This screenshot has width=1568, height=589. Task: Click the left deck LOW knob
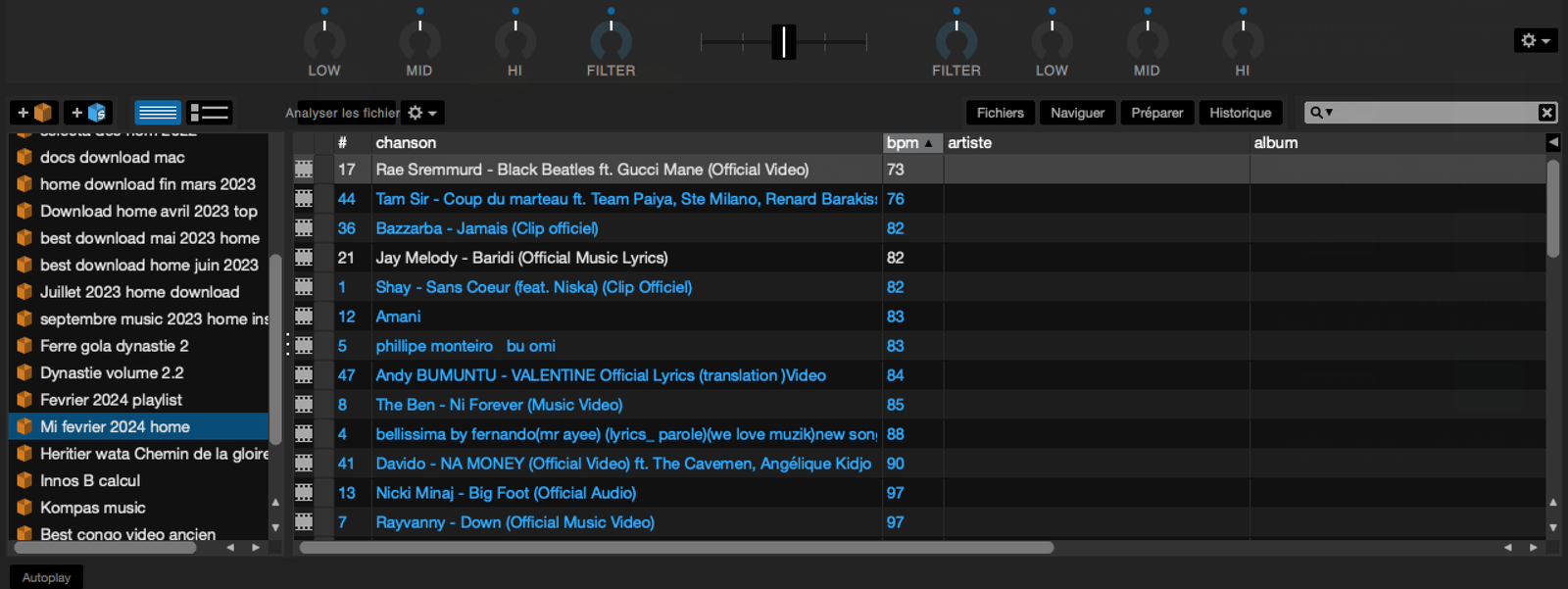click(324, 41)
